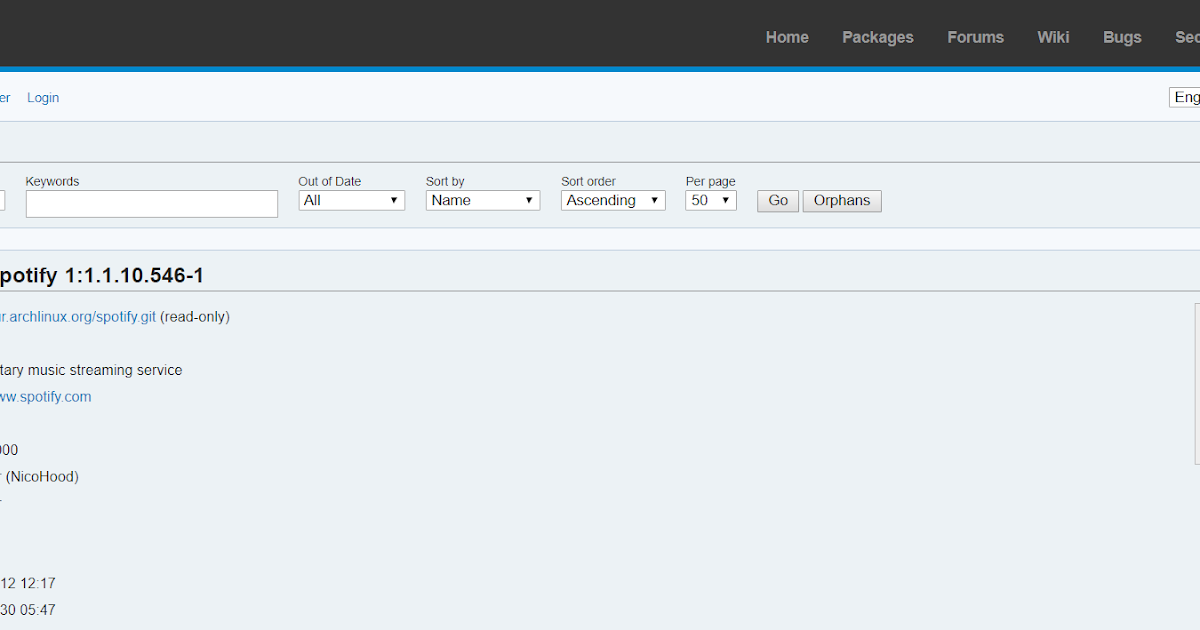
Task: Open the Out of Date filter dropdown
Action: coord(351,200)
